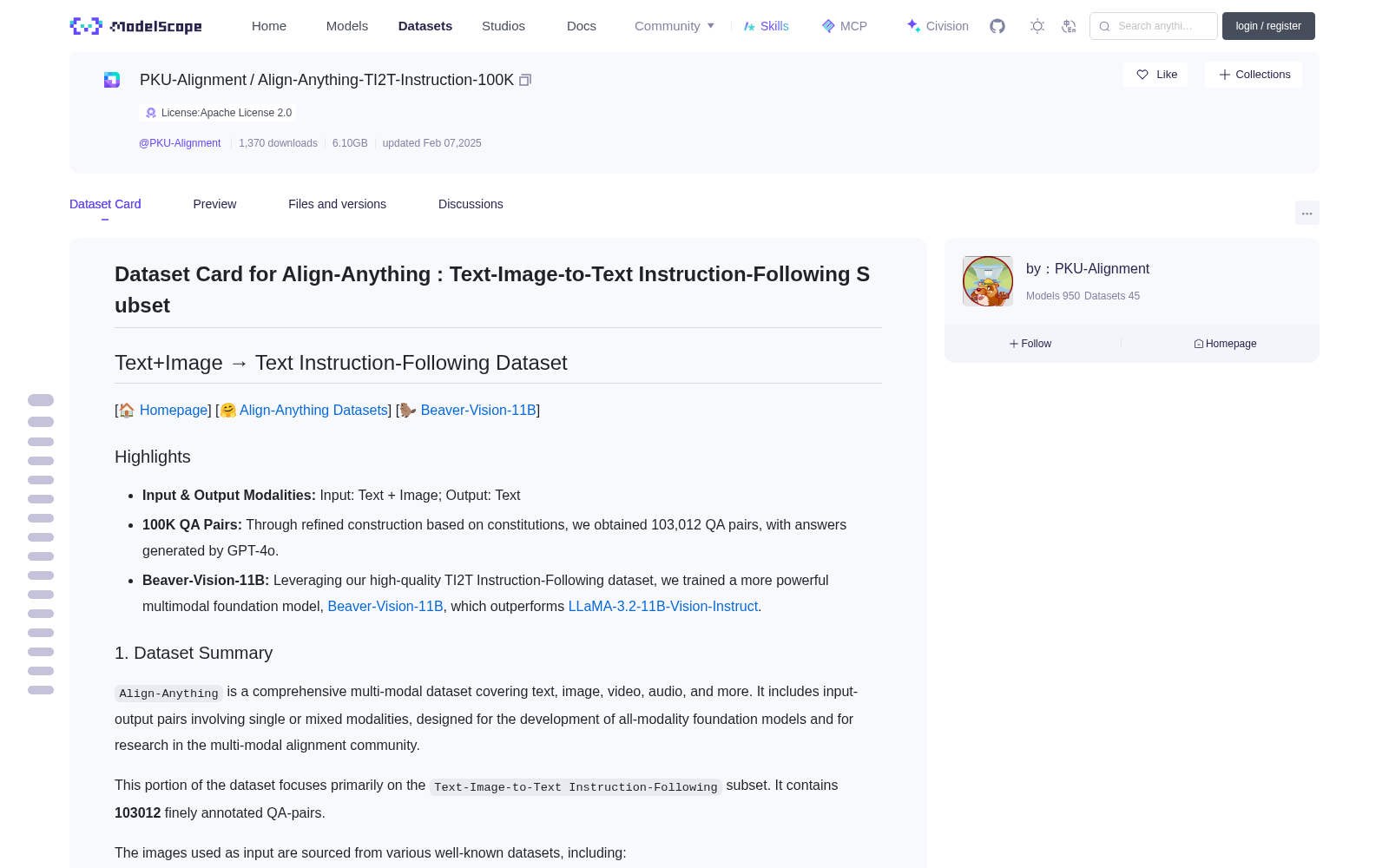Toggle light/dark theme sun icon

1037,26
